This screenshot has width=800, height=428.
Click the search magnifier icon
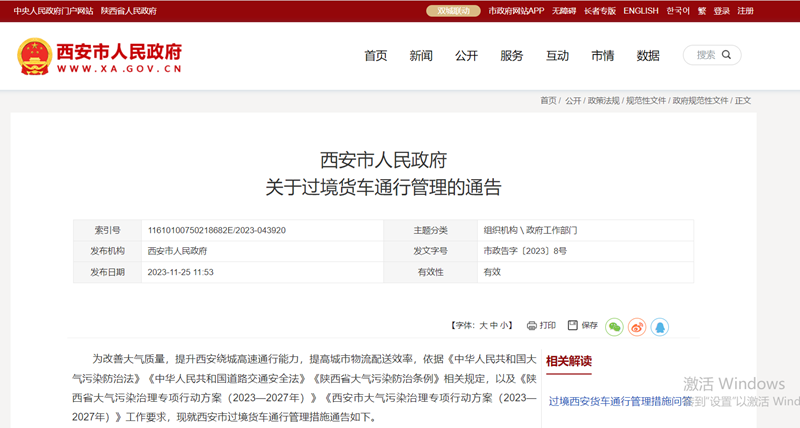727,55
